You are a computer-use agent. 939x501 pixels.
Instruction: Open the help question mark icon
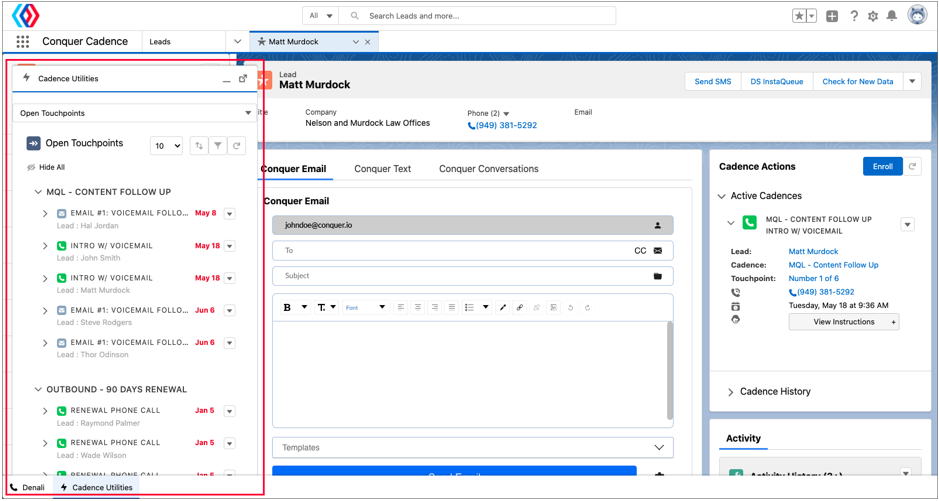click(854, 16)
